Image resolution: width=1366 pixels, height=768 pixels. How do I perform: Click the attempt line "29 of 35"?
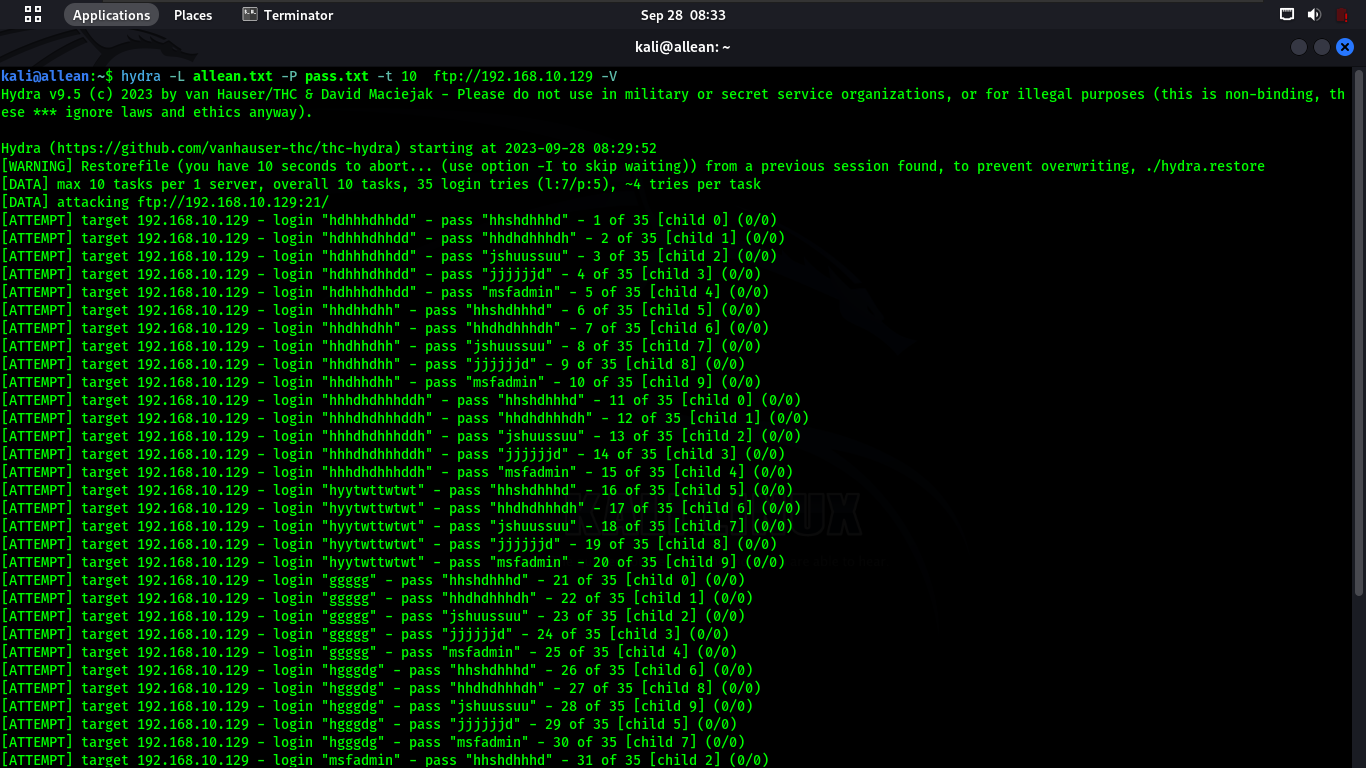pos(369,724)
